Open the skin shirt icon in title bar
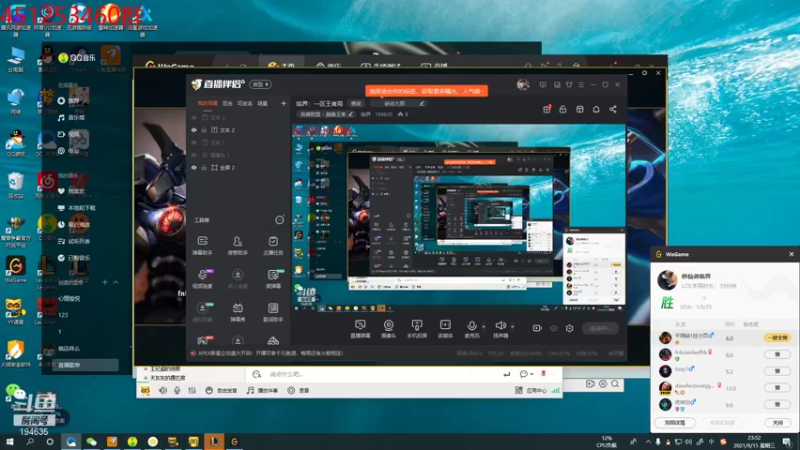Image resolution: width=800 pixels, height=450 pixels. click(569, 85)
